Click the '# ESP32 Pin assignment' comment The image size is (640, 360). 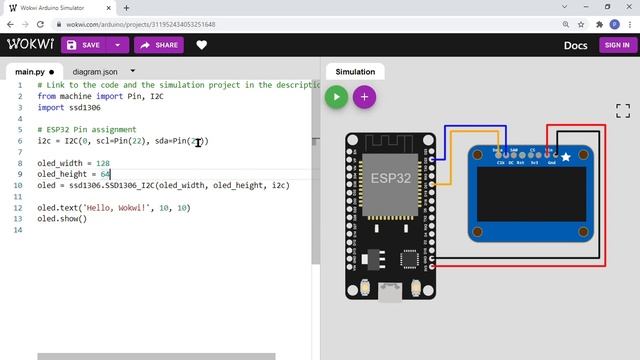click(x=87, y=130)
